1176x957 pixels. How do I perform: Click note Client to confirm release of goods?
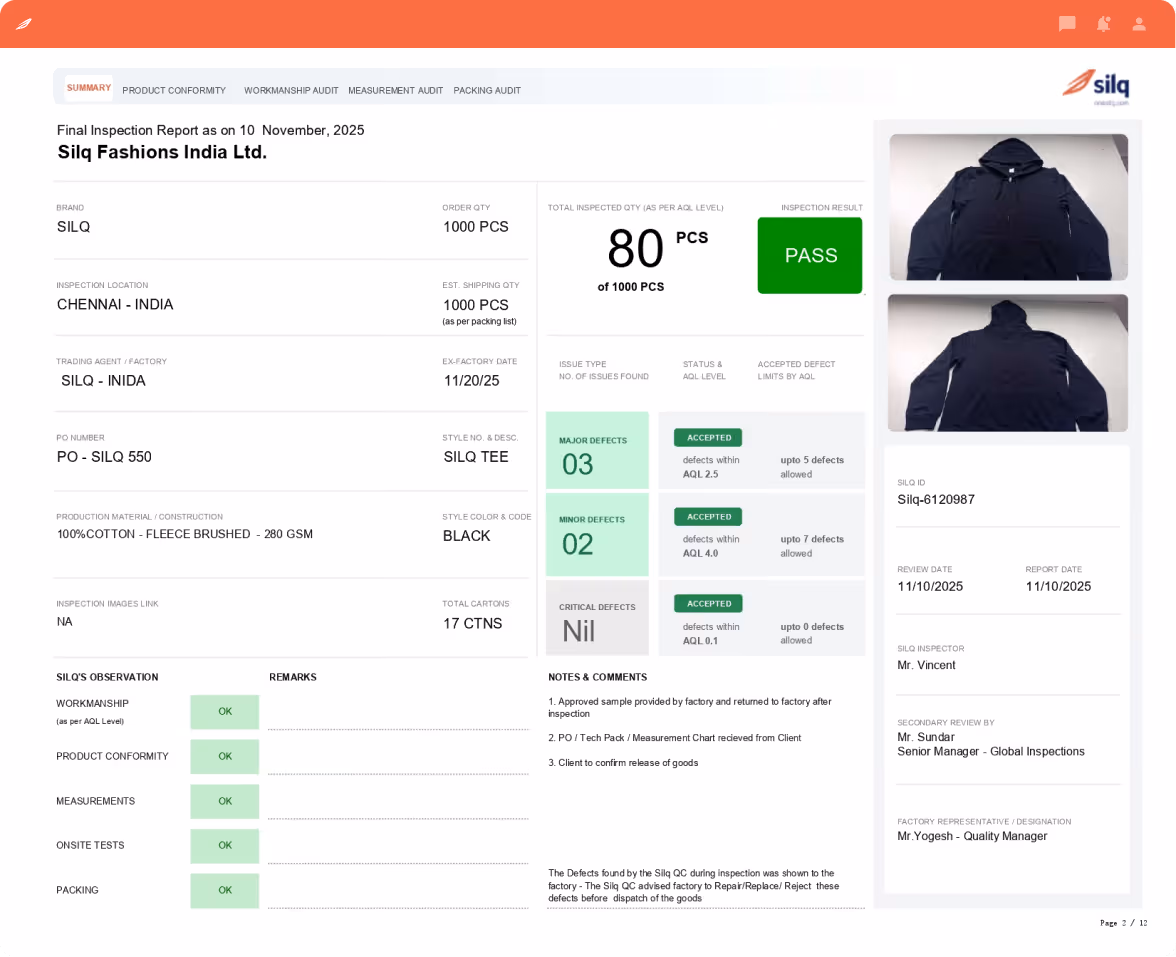tap(623, 763)
